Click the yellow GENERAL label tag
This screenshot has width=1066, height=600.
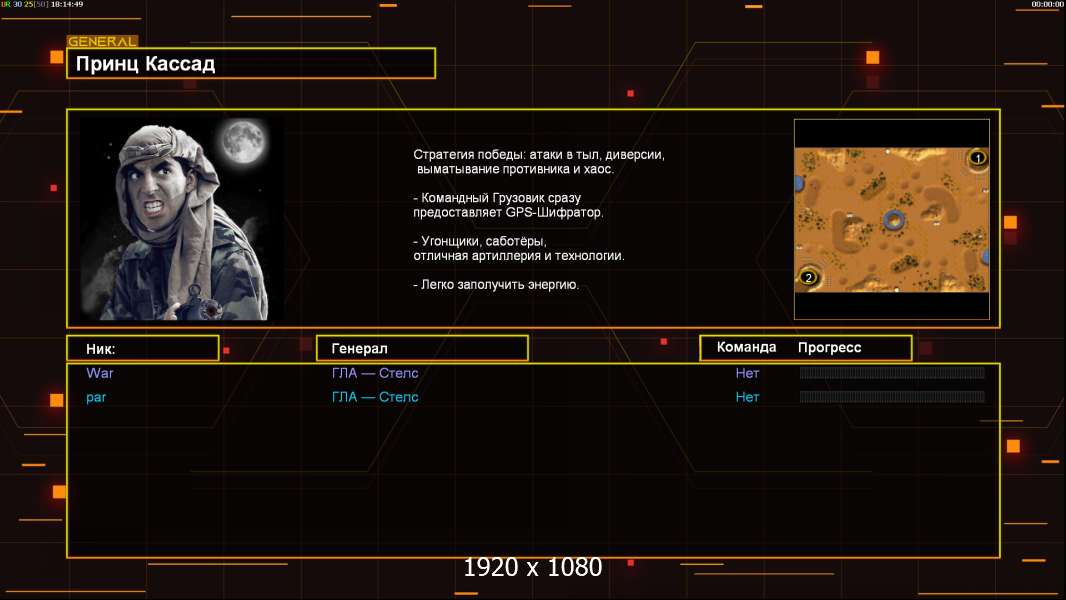pyautogui.click(x=102, y=42)
